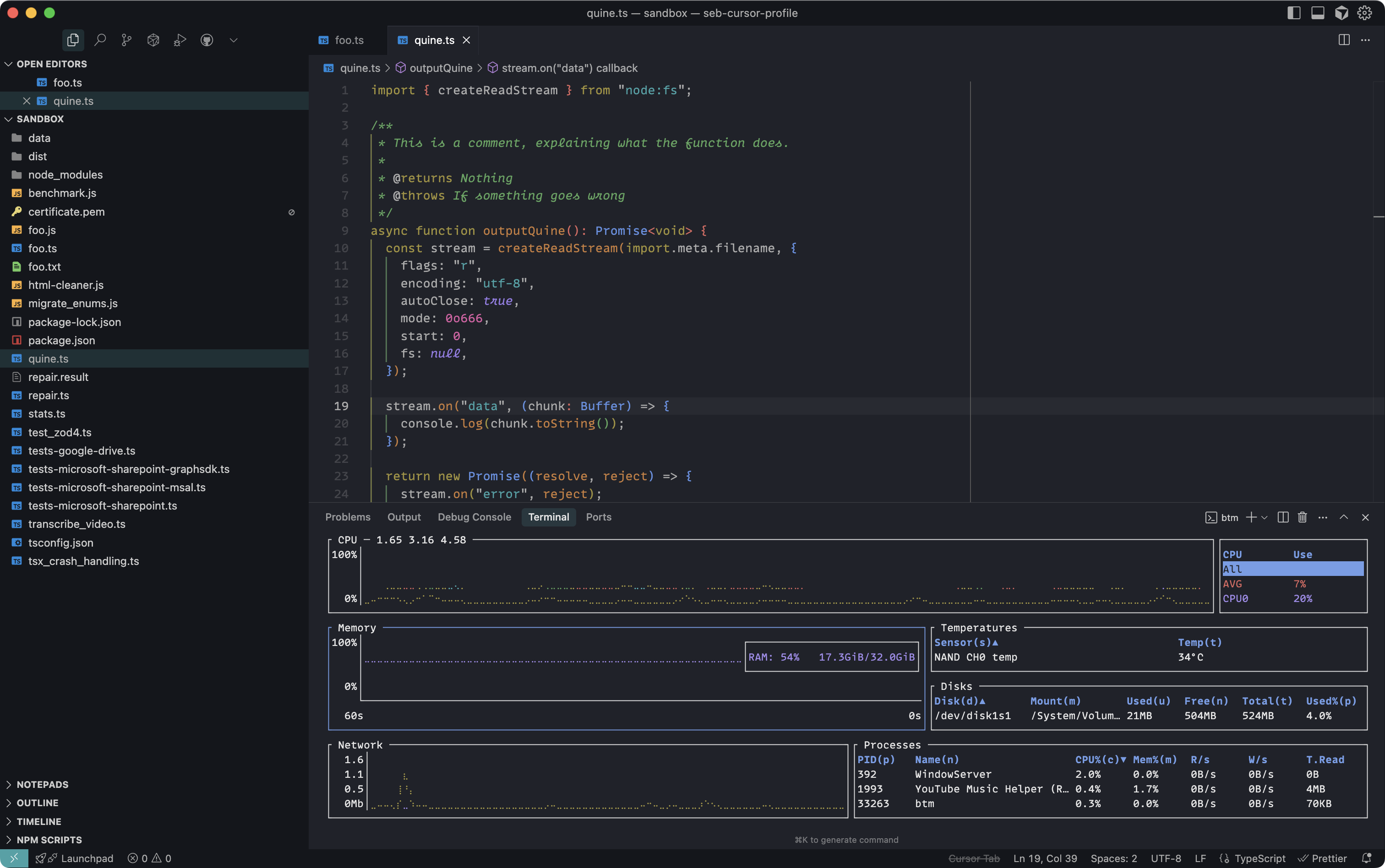Click the split terminal icon
The width and height of the screenshot is (1385, 868).
click(1283, 517)
